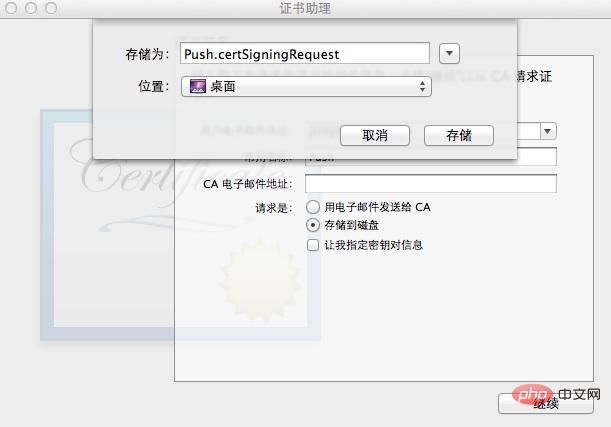611x427 pixels.
Task: Click the 取消 cancel button
Action: pos(375,135)
